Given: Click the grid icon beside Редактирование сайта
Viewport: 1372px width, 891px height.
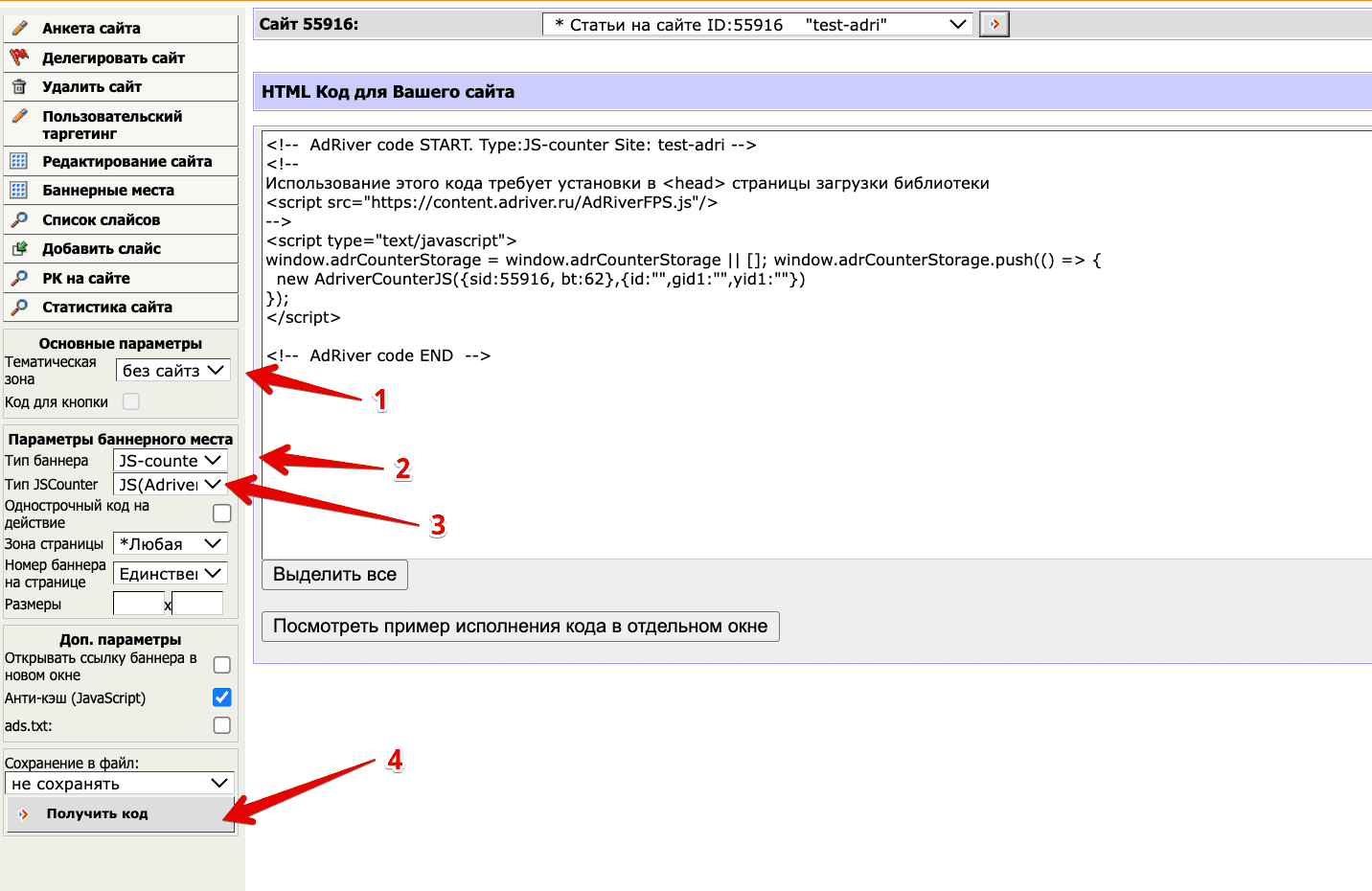Looking at the screenshot, I should pyautogui.click(x=19, y=161).
